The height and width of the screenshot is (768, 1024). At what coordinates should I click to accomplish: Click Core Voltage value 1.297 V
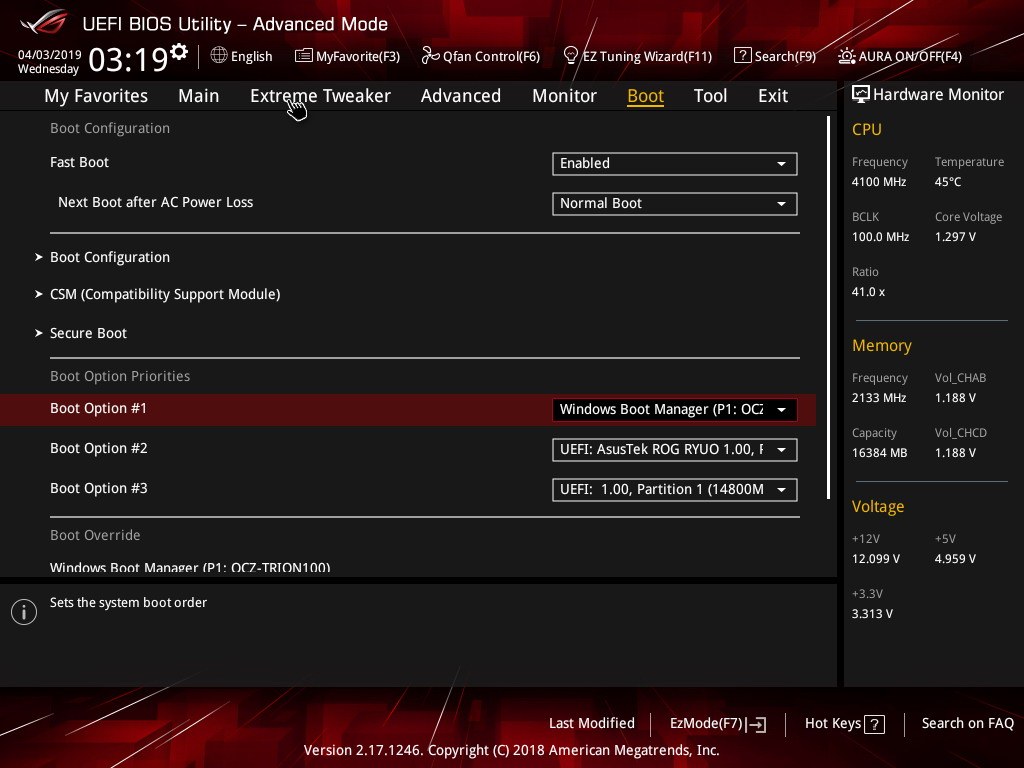[x=955, y=237]
